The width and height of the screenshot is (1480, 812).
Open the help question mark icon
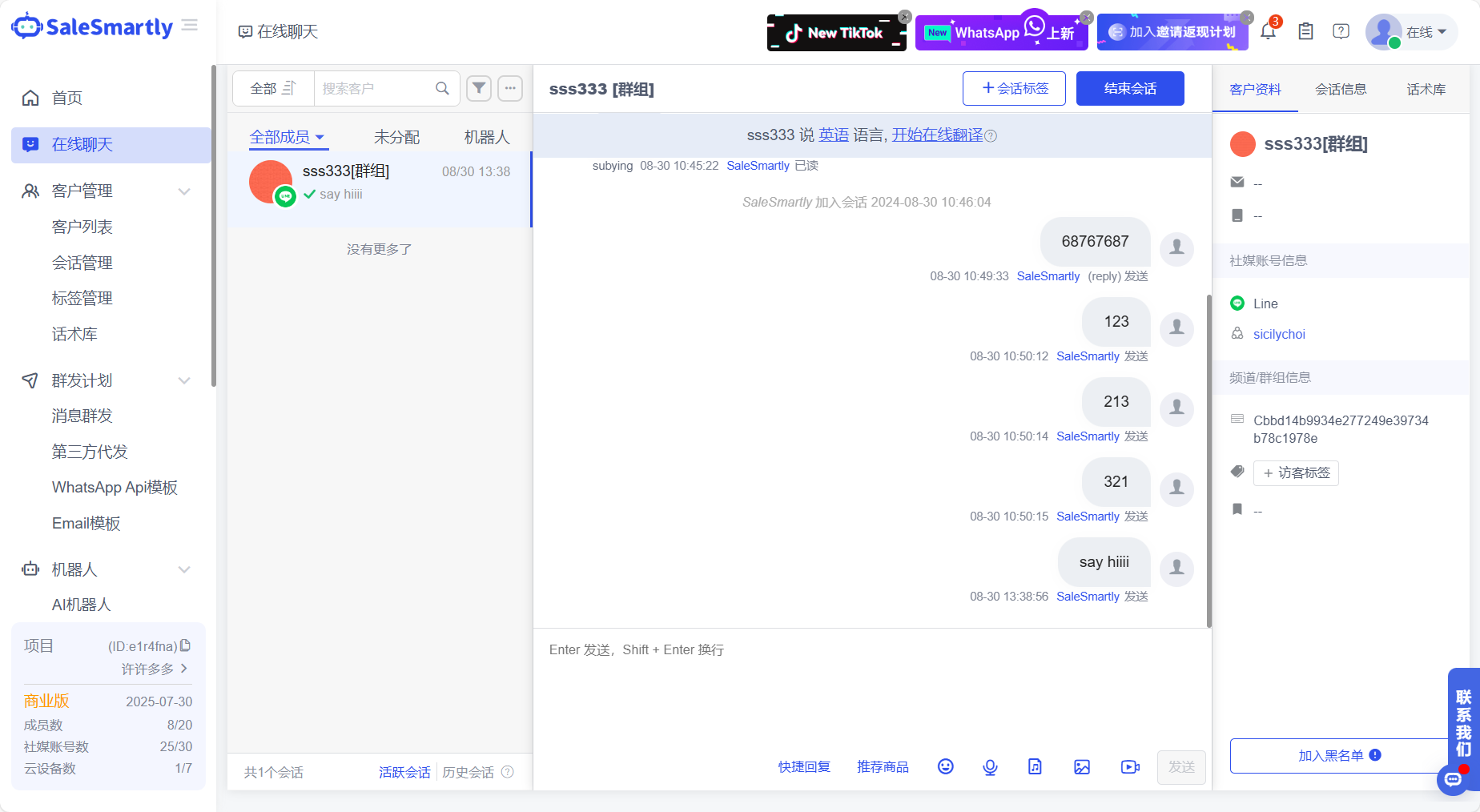[1341, 30]
